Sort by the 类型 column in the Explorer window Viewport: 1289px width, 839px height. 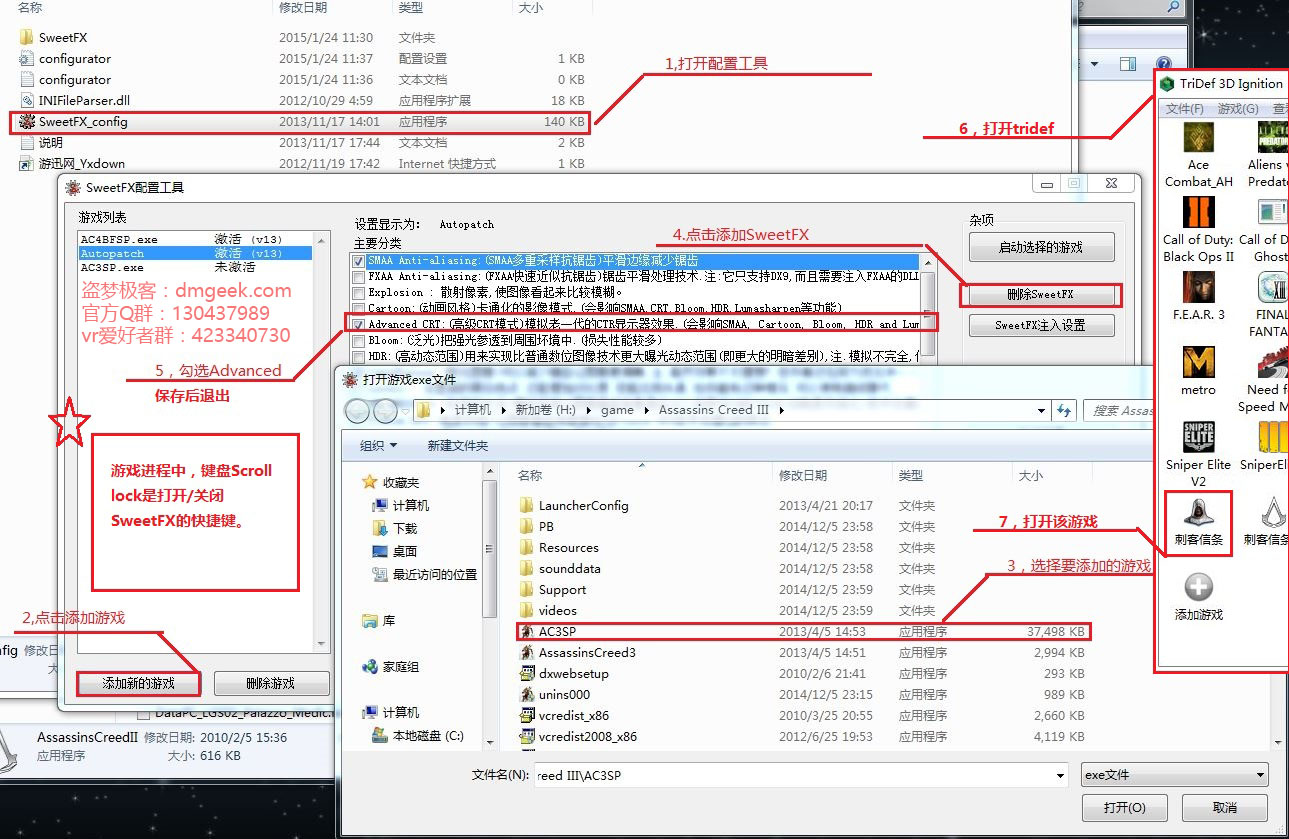click(x=411, y=8)
